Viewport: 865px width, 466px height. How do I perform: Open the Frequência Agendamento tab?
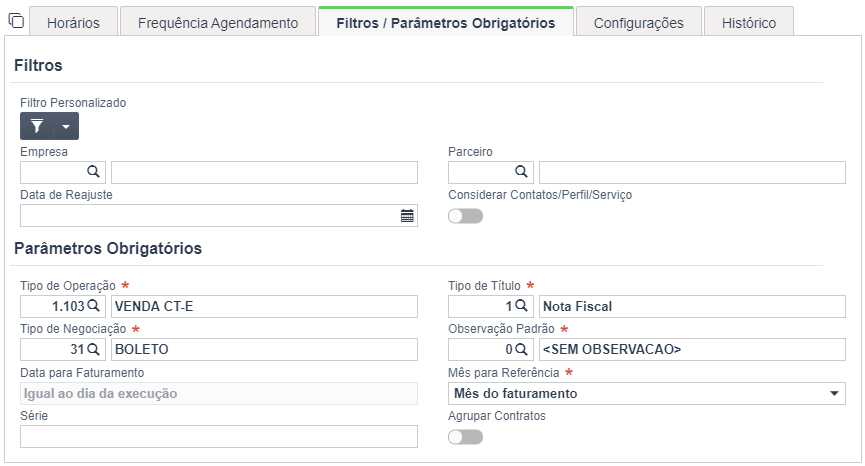[218, 23]
